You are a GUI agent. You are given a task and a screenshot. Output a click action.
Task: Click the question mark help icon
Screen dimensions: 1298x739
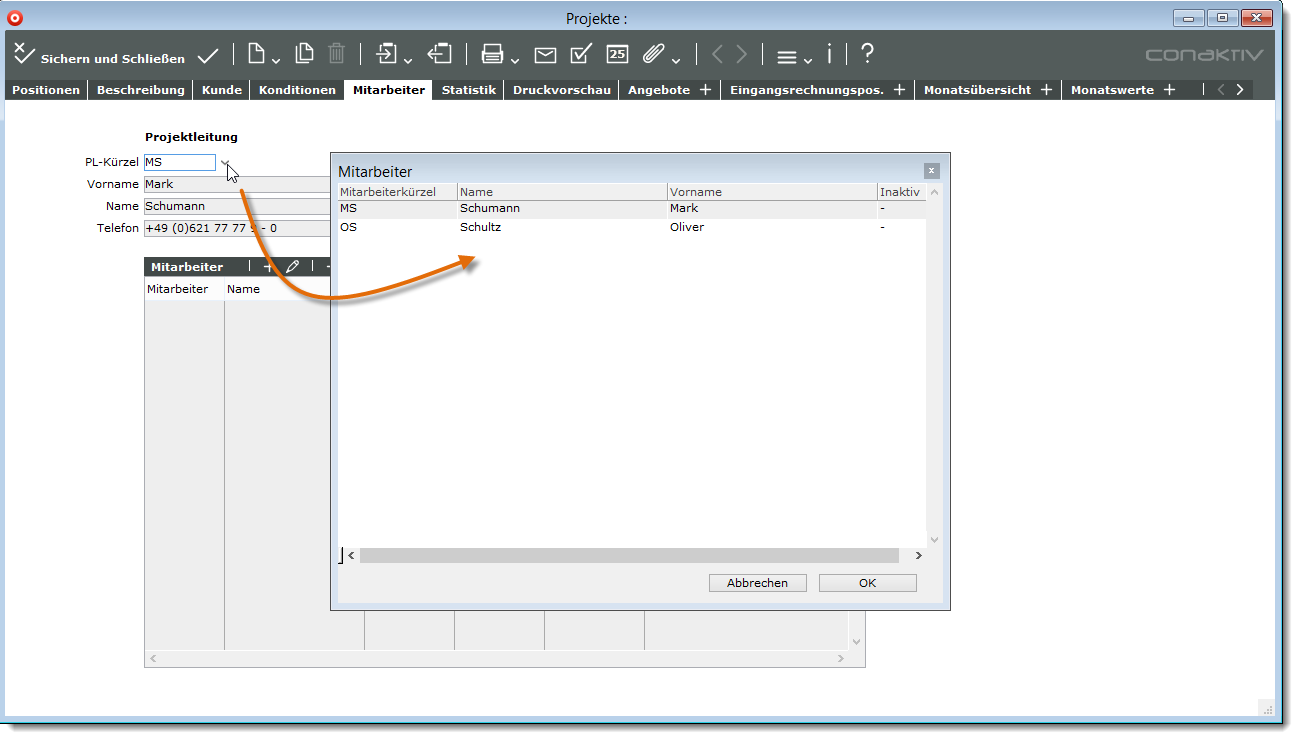coord(867,54)
